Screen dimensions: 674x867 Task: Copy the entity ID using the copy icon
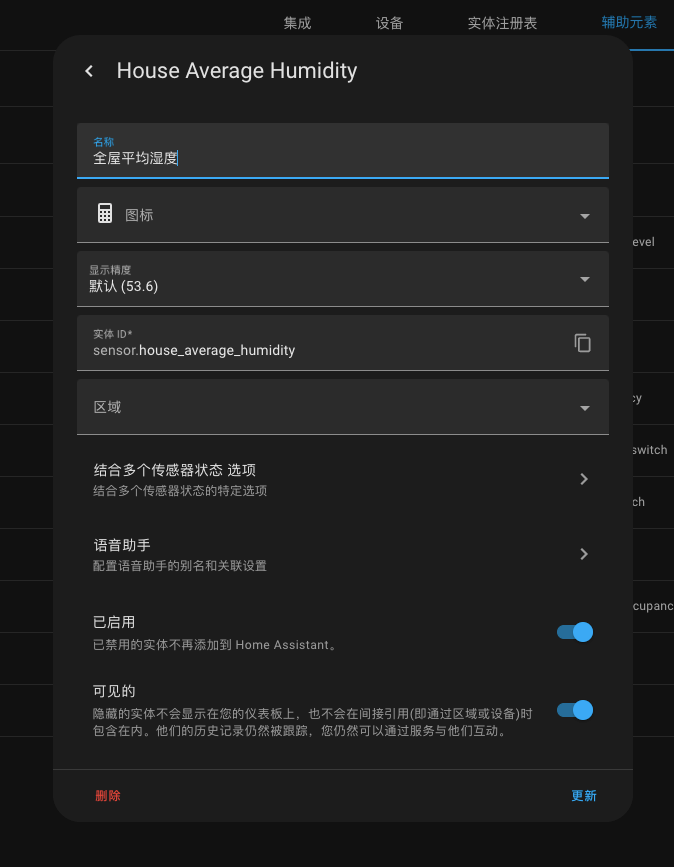click(x=583, y=343)
